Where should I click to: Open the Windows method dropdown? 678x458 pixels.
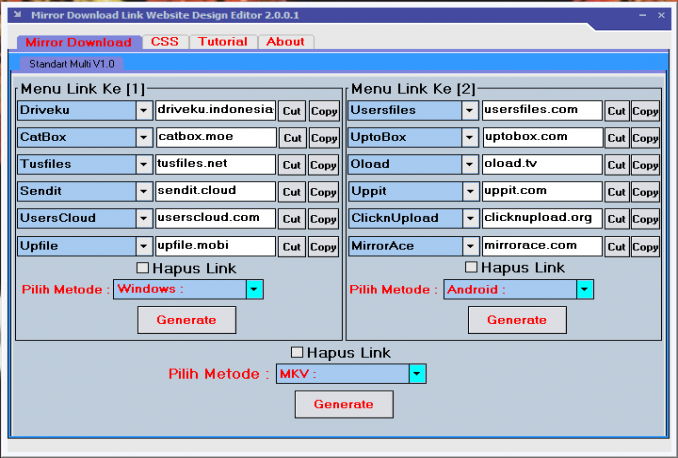[254, 289]
